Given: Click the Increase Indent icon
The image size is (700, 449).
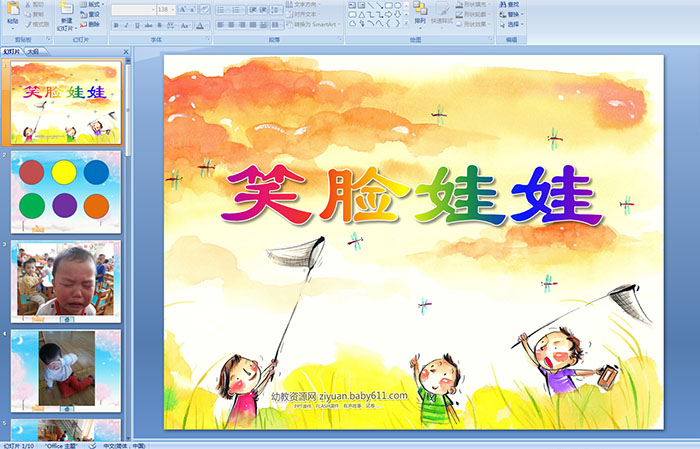Looking at the screenshot, I should [x=263, y=10].
